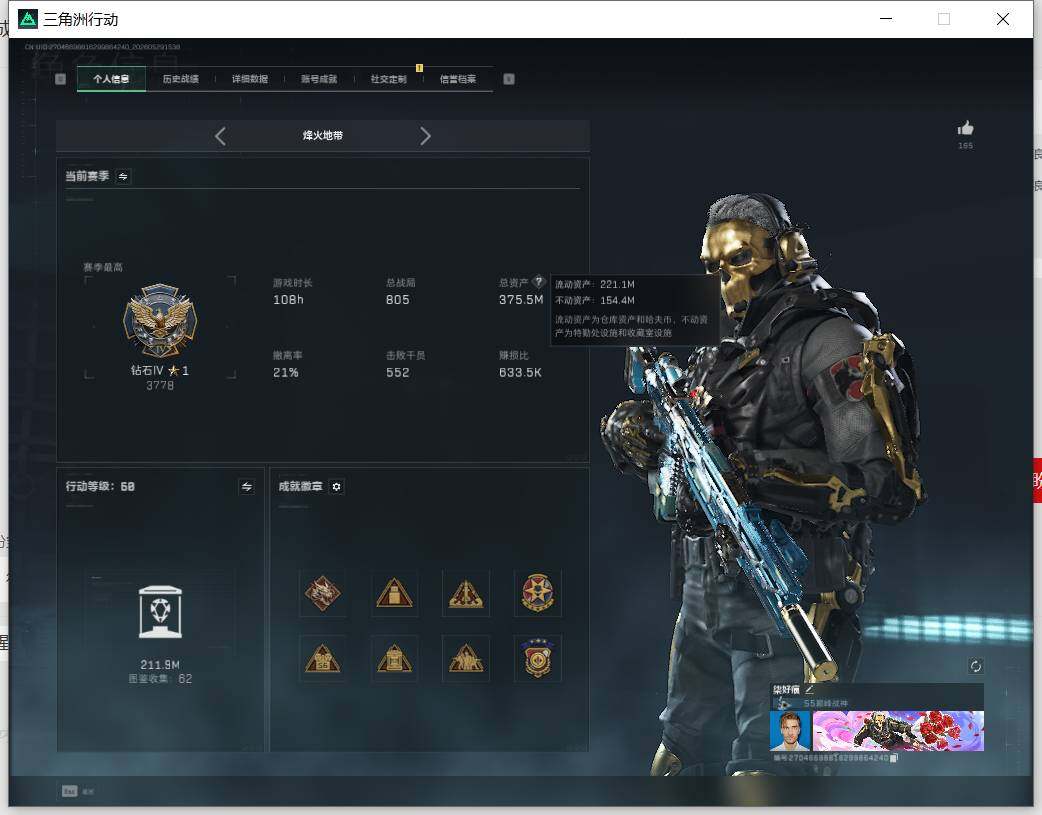Screen dimensions: 1042x815
Task: Select the triangle backpack badge in bottom row
Action: coord(394,659)
